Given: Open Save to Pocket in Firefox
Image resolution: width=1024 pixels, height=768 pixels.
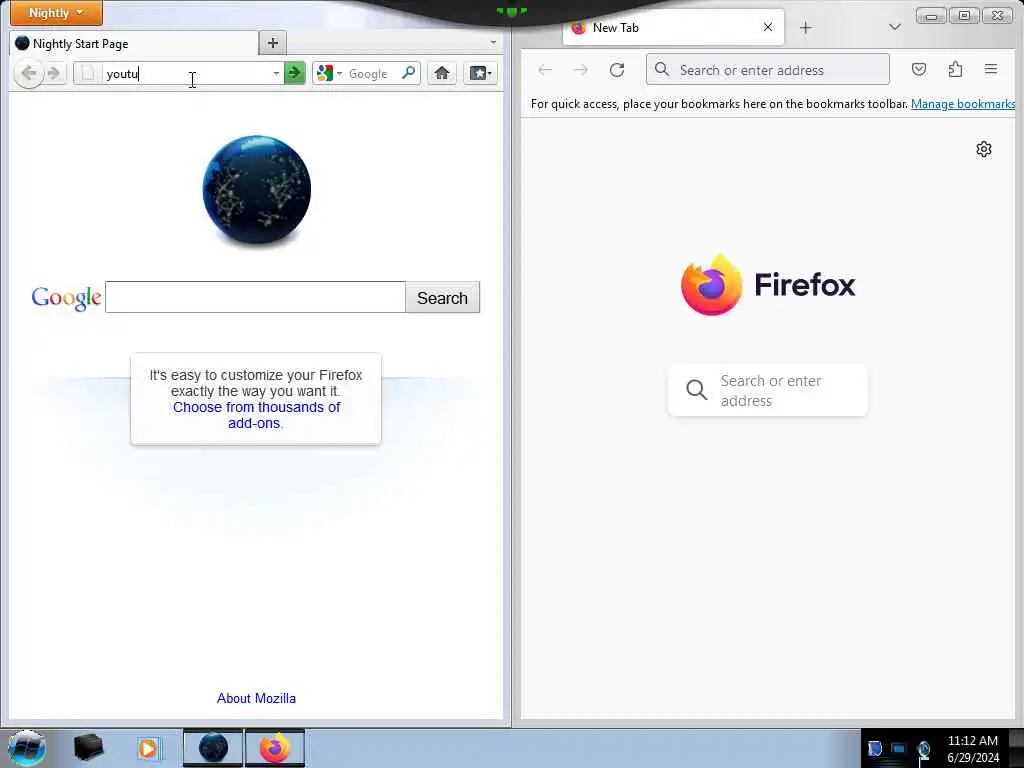Looking at the screenshot, I should point(919,69).
